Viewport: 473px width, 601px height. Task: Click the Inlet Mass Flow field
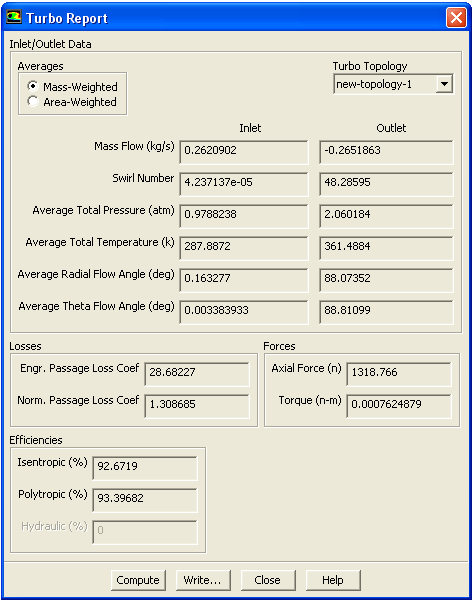tap(244, 152)
